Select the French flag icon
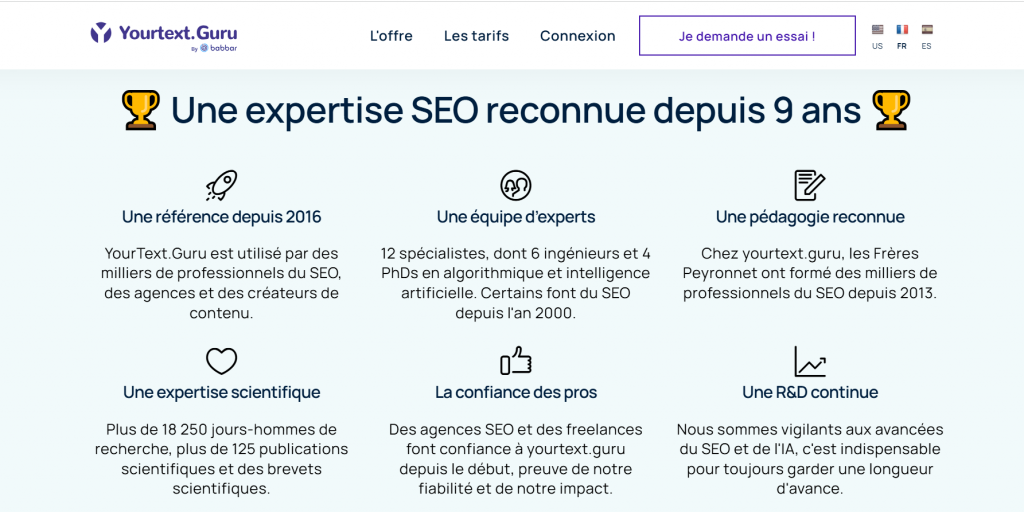 coord(902,29)
